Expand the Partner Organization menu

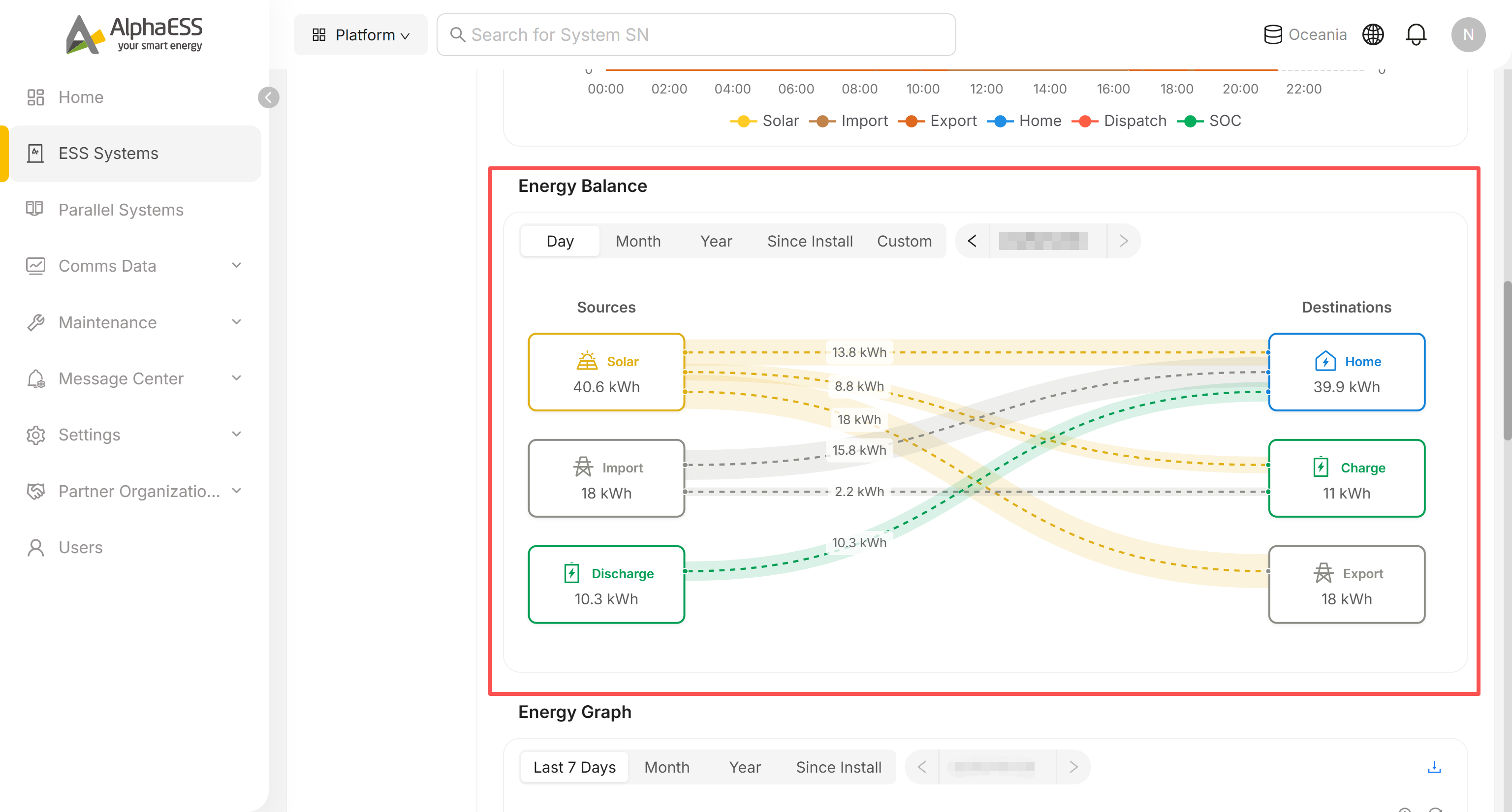point(135,491)
